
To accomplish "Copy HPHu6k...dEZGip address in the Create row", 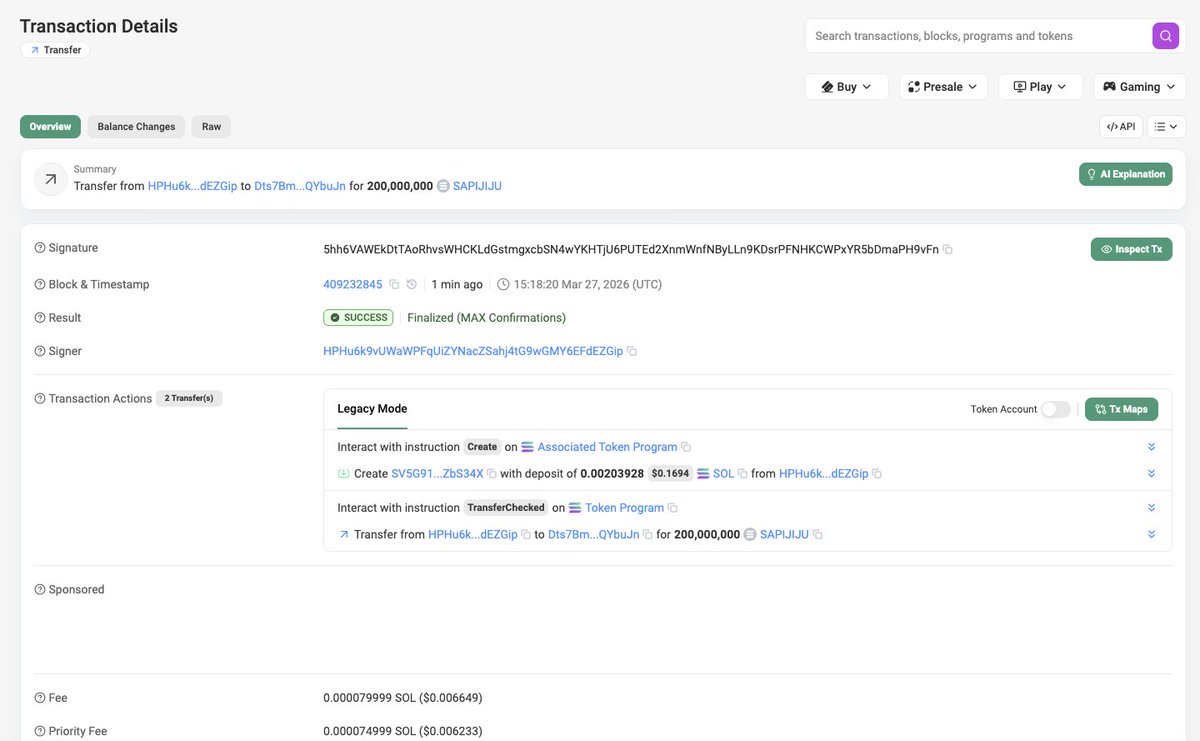I will click(877, 474).
